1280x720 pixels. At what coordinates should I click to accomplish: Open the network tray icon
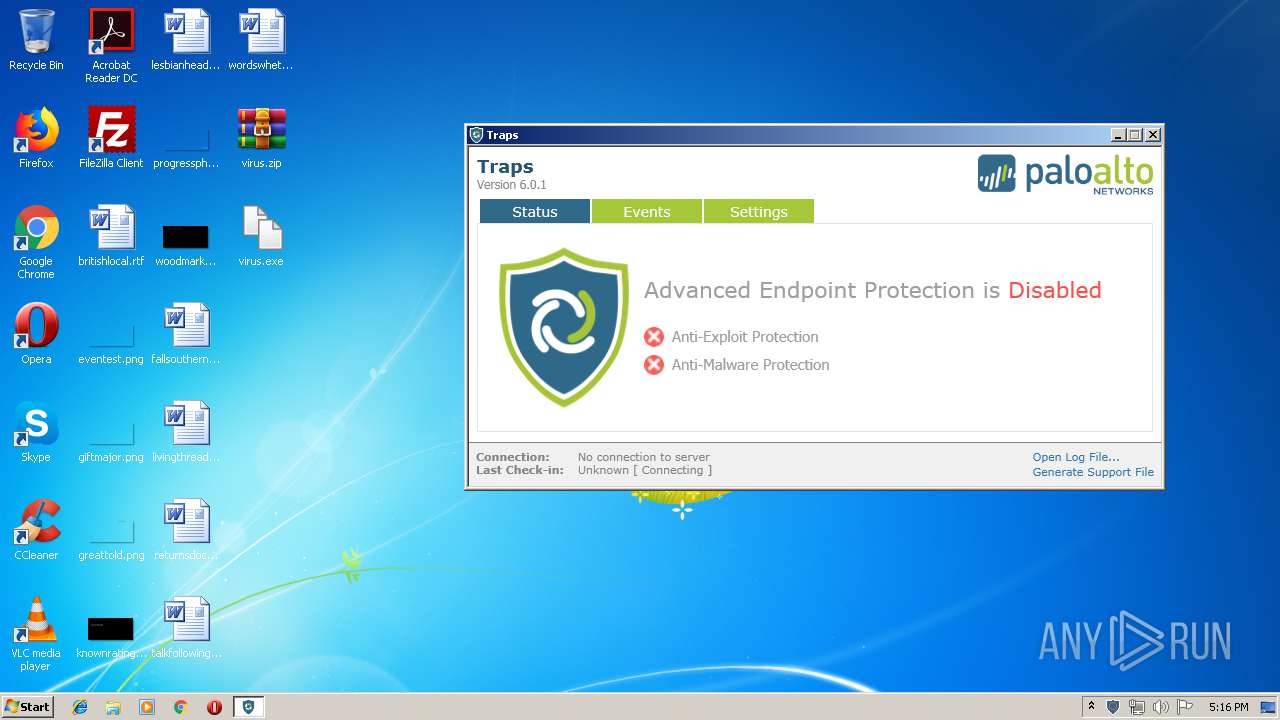tap(1137, 707)
